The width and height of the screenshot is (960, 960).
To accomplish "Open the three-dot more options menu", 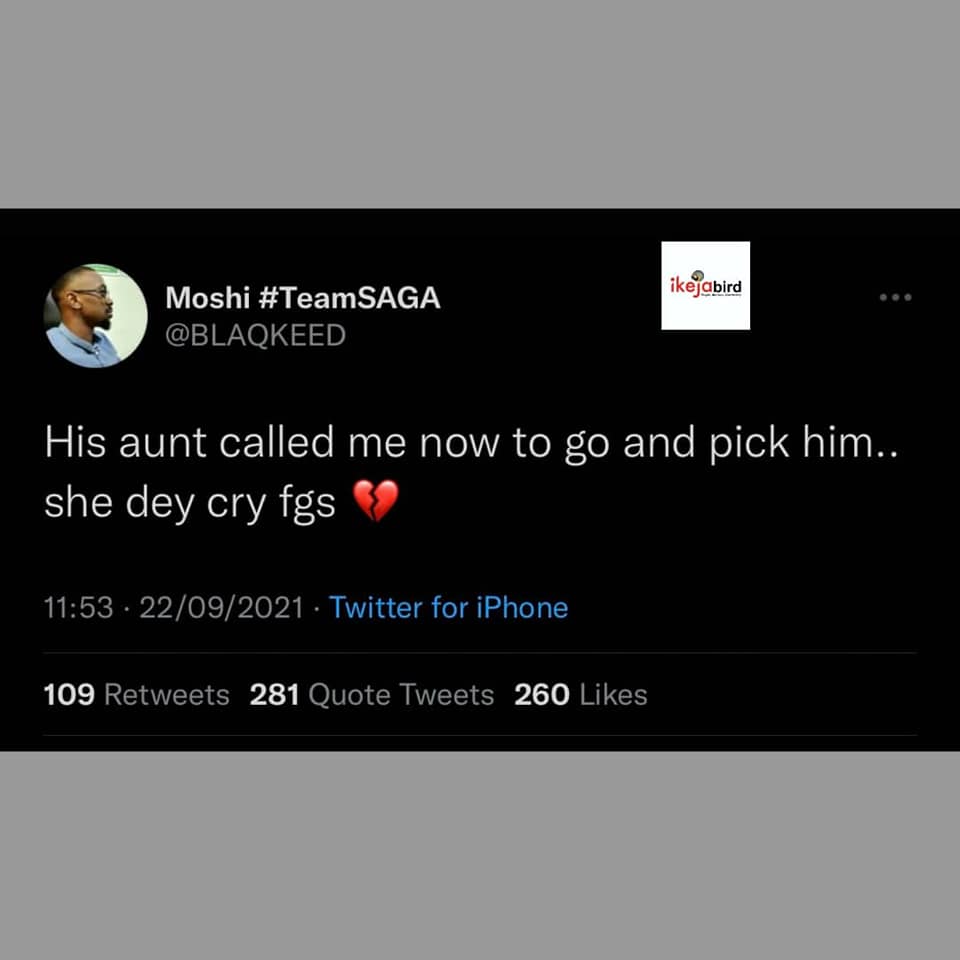I will 895,297.
